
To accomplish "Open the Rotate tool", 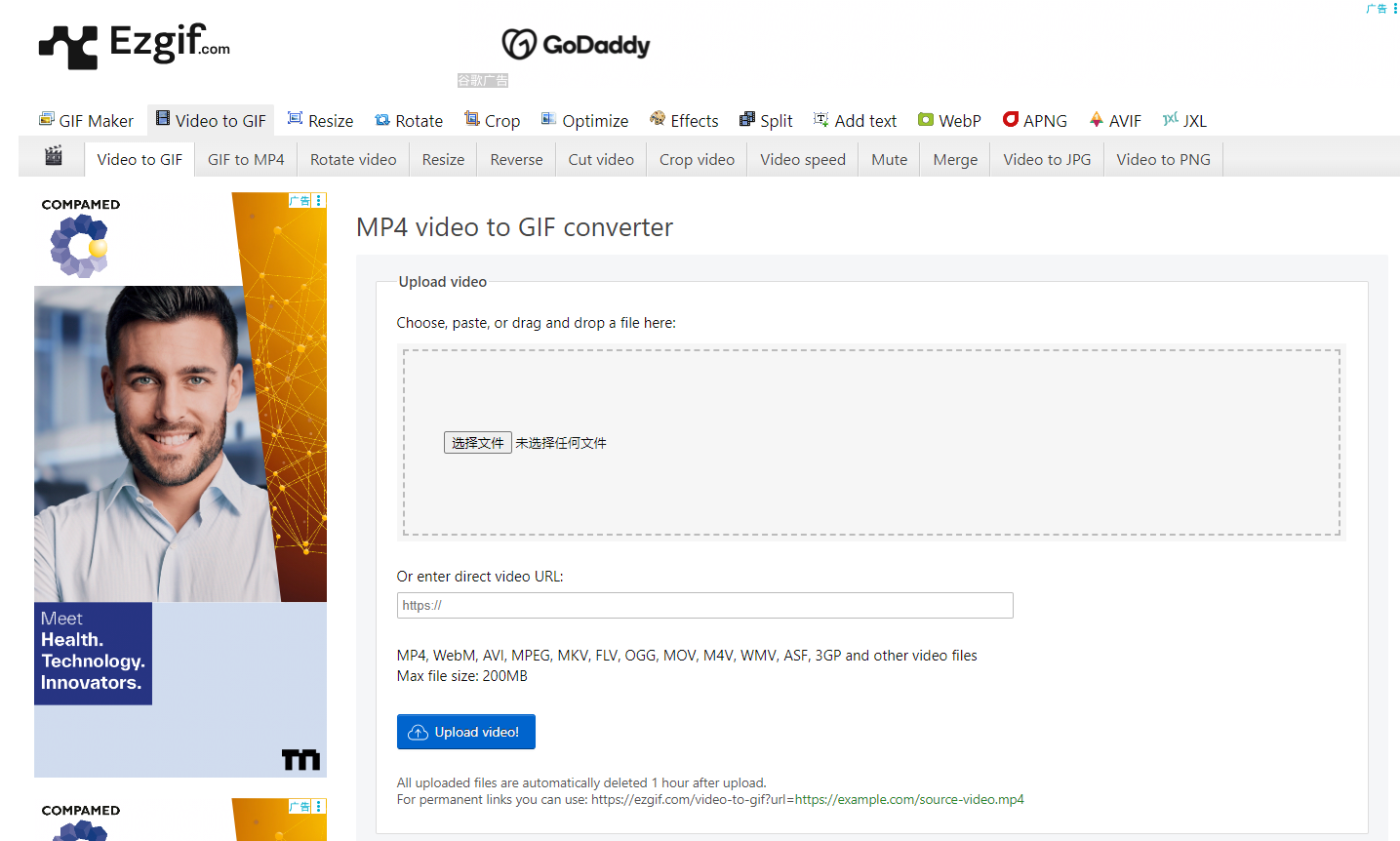I will pos(409,121).
